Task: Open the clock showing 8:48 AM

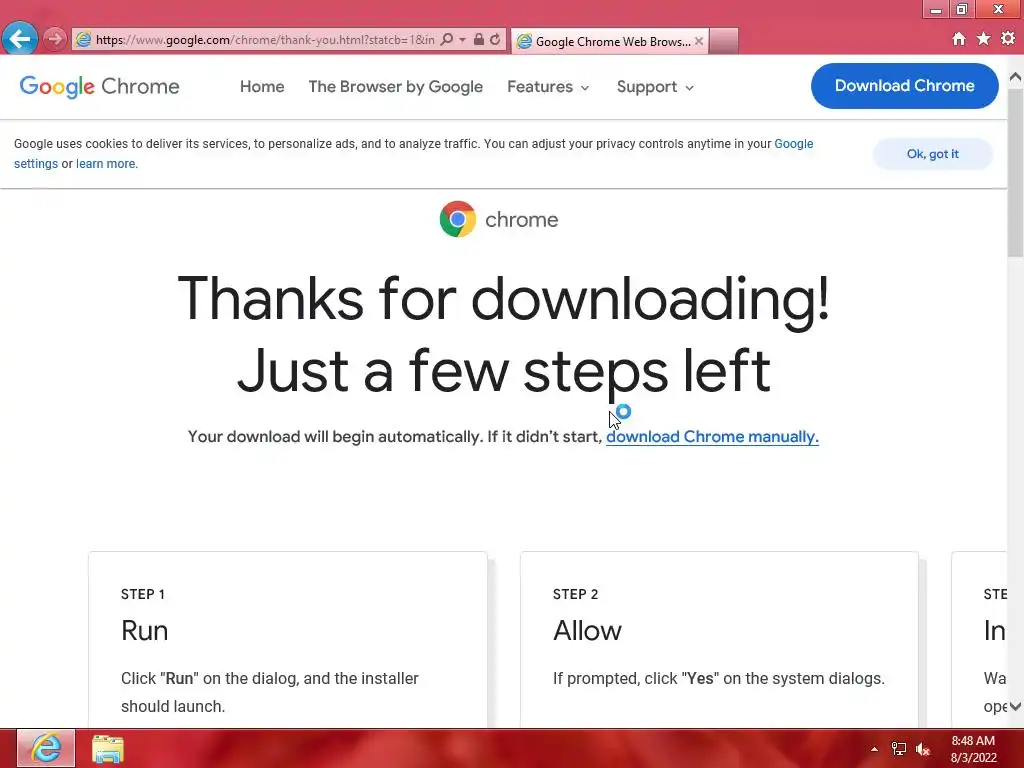Action: (973, 749)
